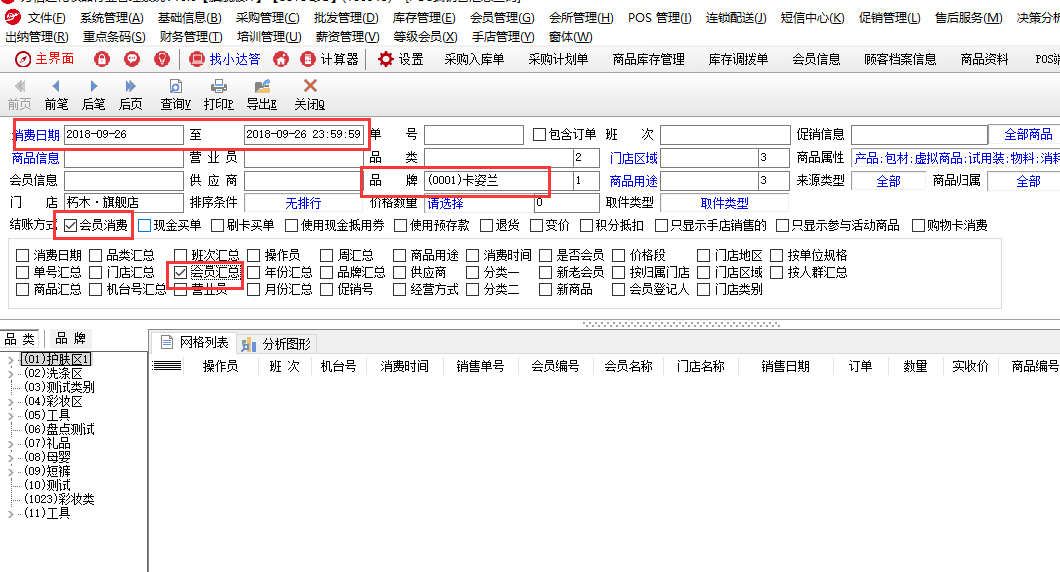1060x572 pixels.
Task: Switch to the 网格列表 tab
Action: point(195,343)
